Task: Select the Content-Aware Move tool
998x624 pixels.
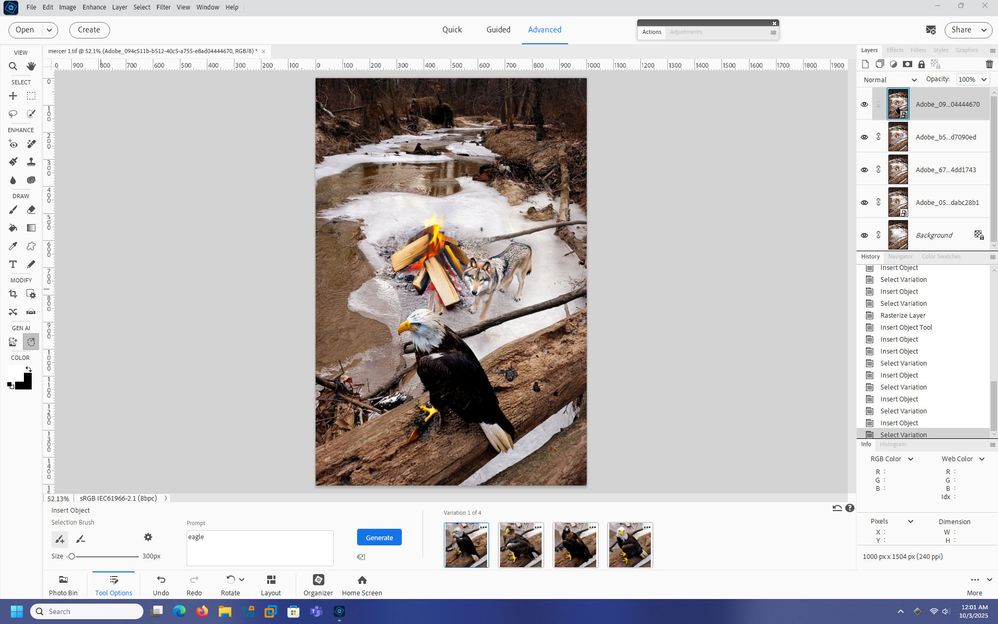Action: coord(13,311)
